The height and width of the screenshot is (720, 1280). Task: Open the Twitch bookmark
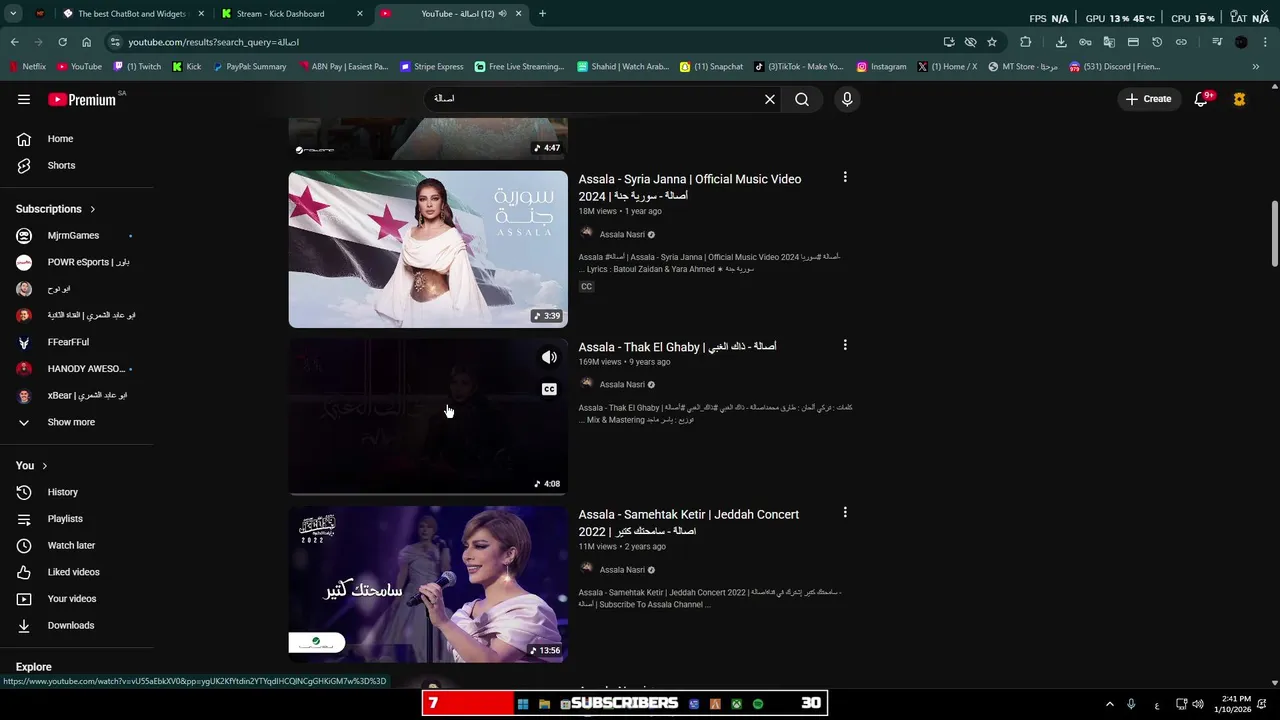[138, 67]
